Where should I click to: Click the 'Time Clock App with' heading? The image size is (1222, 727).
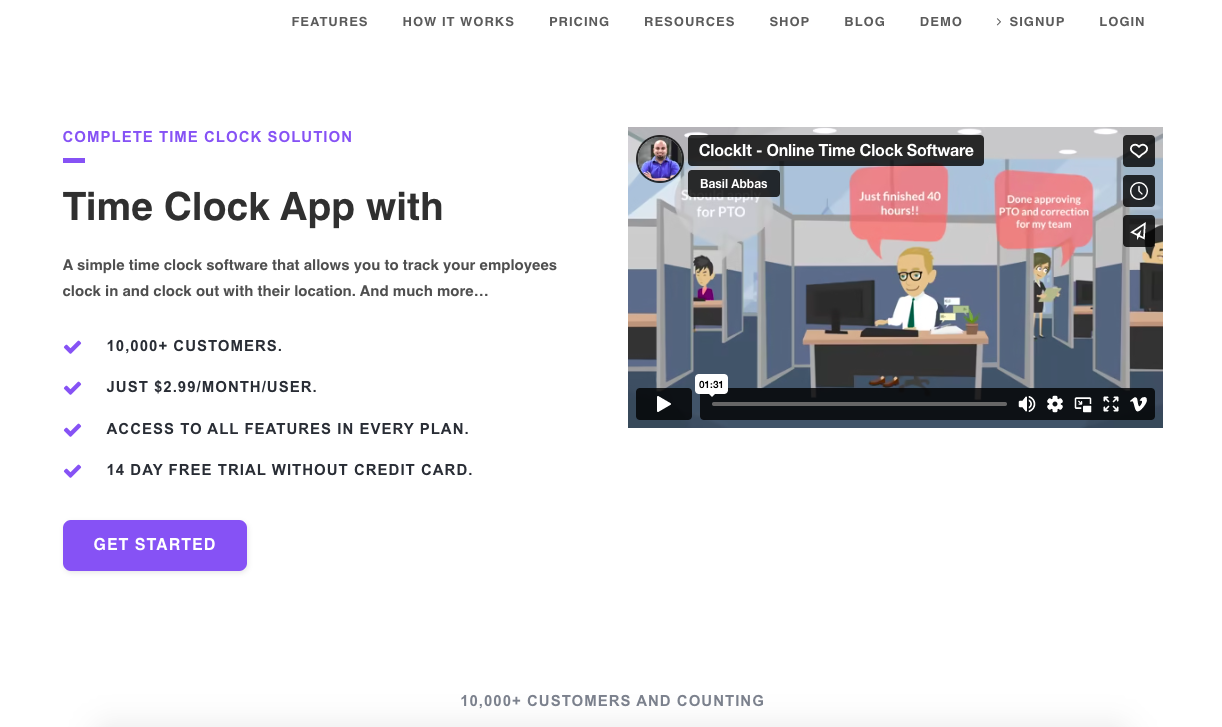pos(253,207)
